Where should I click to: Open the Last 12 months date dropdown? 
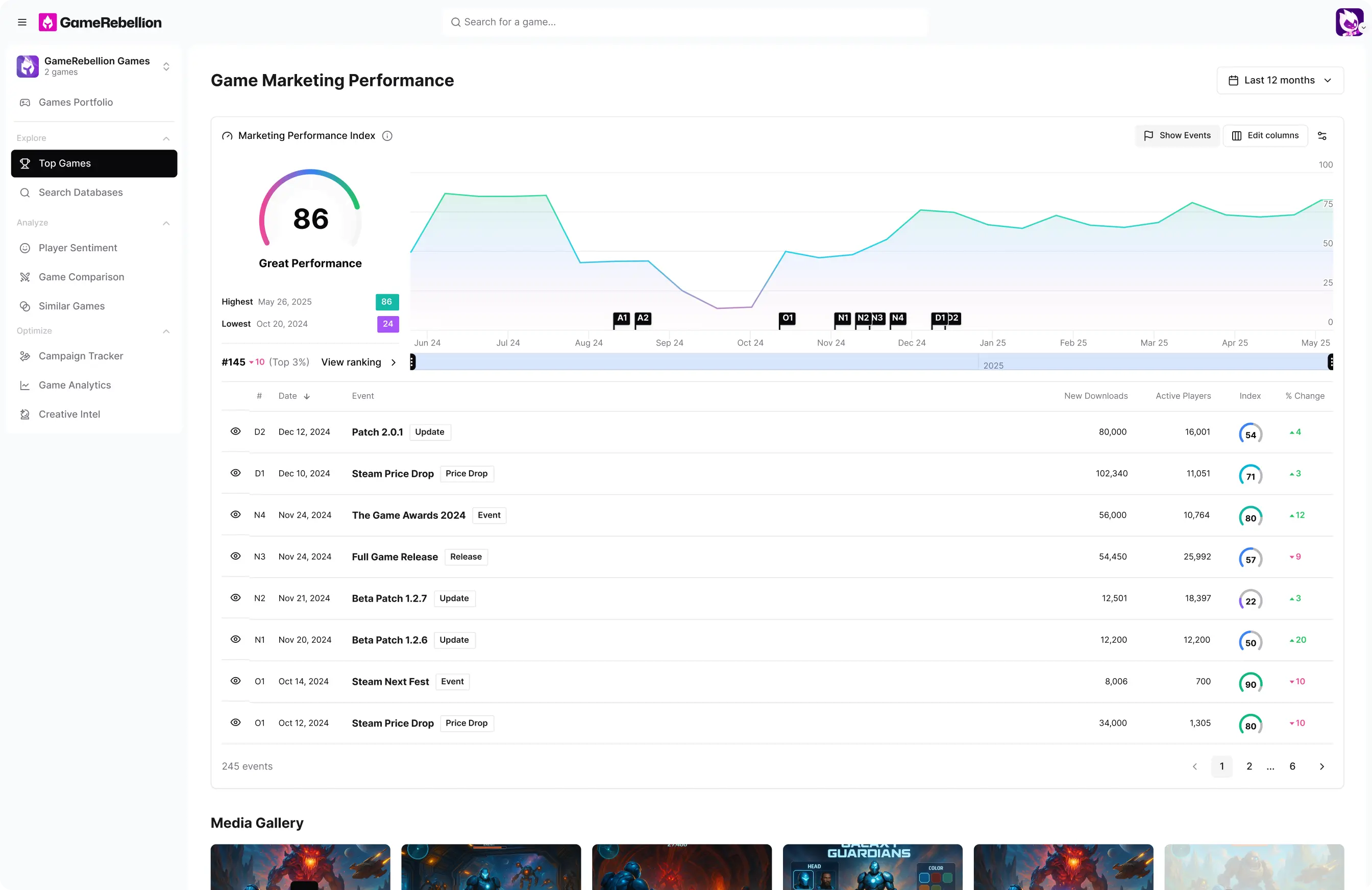tap(1280, 80)
